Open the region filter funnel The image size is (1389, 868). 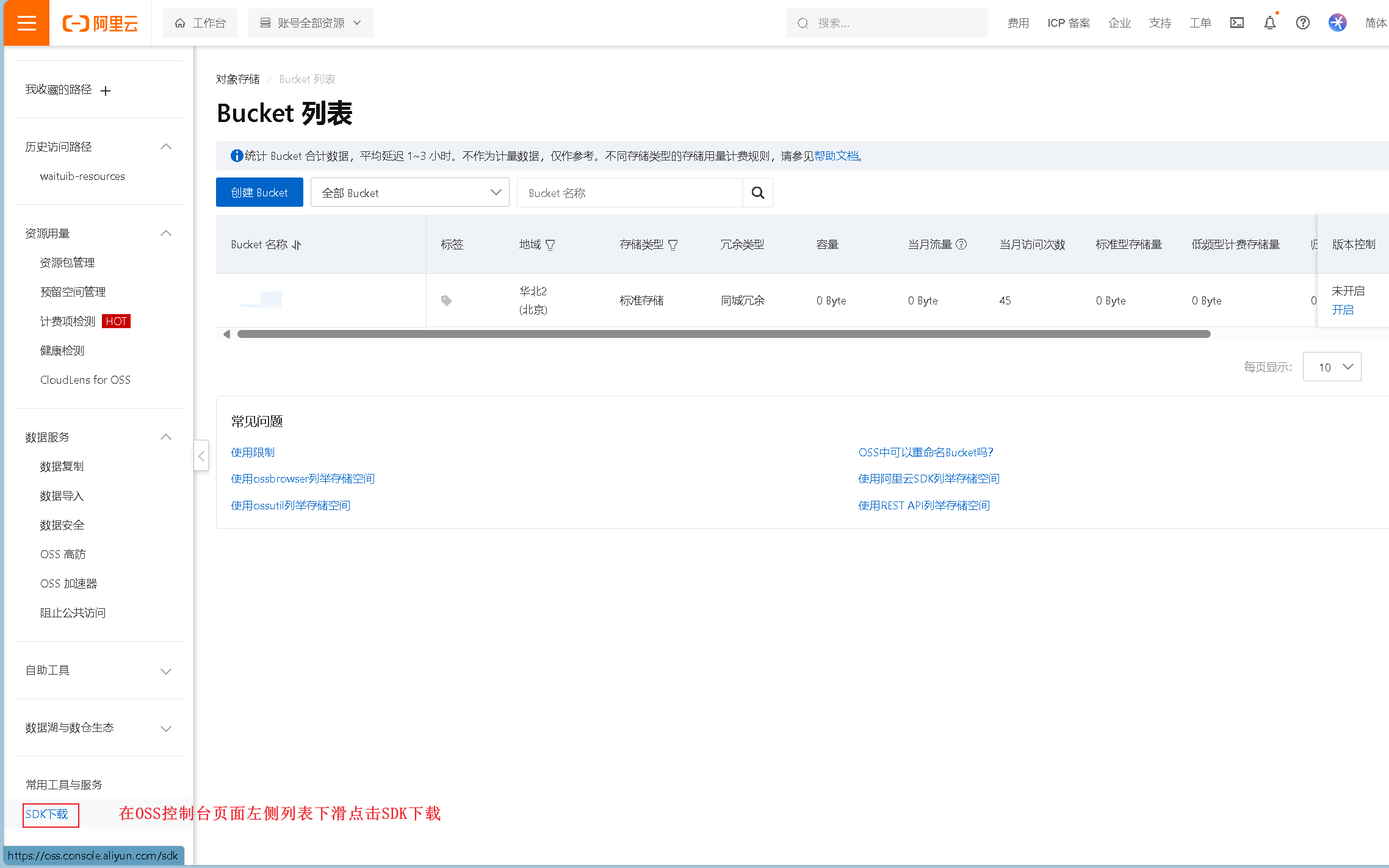coord(550,245)
